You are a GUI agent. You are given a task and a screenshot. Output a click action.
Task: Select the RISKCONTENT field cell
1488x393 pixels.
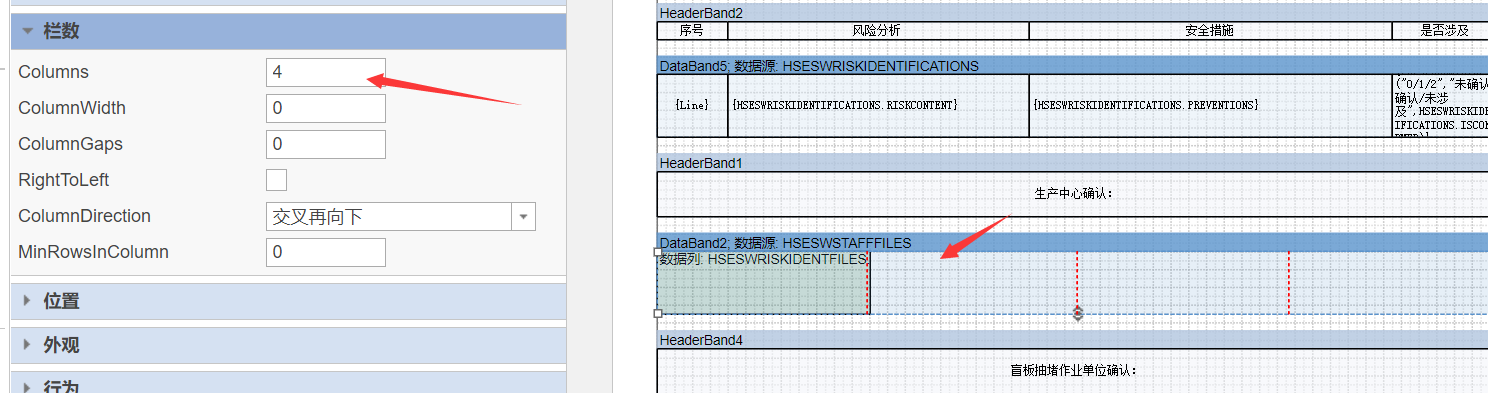tap(878, 105)
